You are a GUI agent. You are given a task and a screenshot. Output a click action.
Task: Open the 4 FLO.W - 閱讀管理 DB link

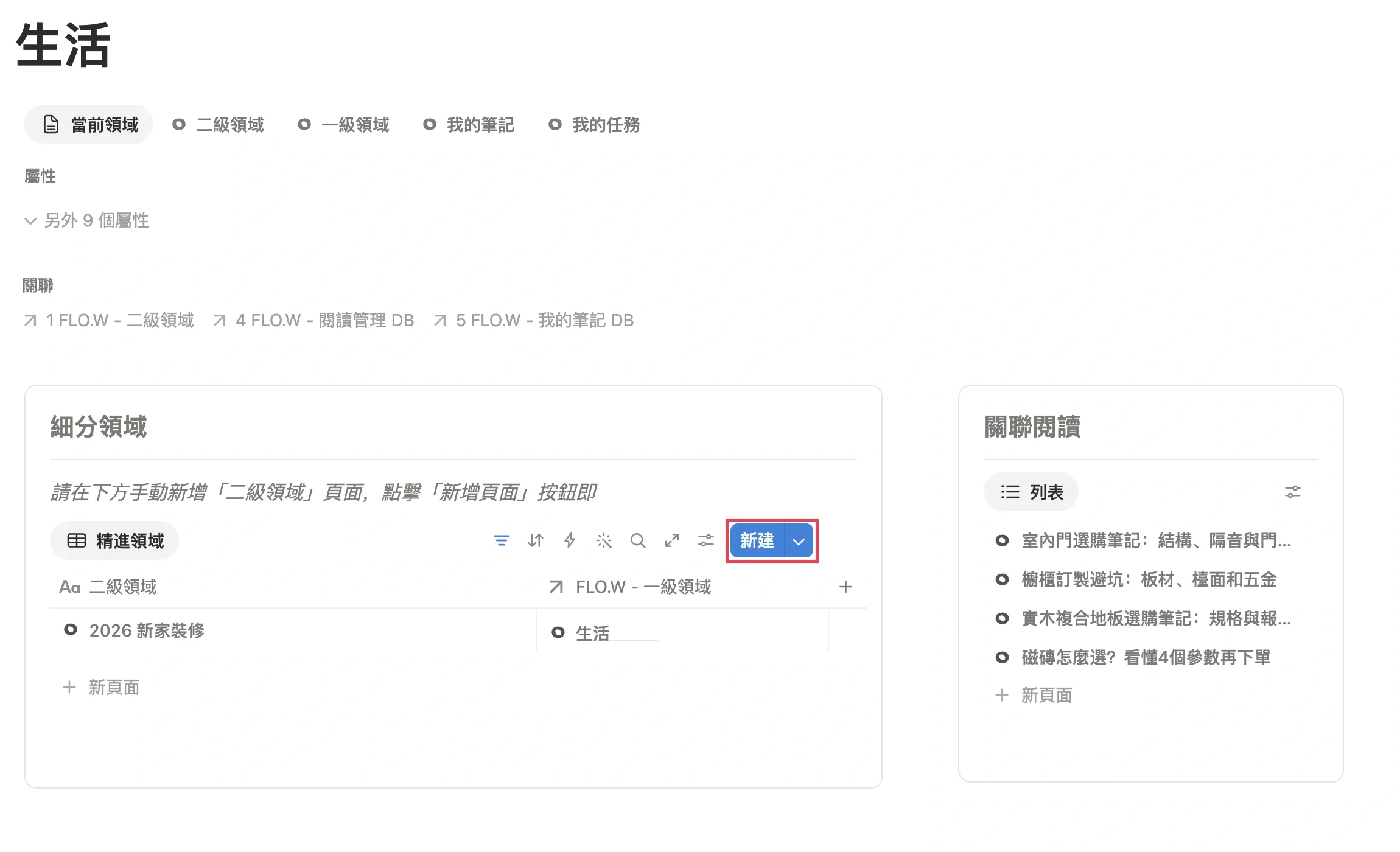[x=313, y=320]
